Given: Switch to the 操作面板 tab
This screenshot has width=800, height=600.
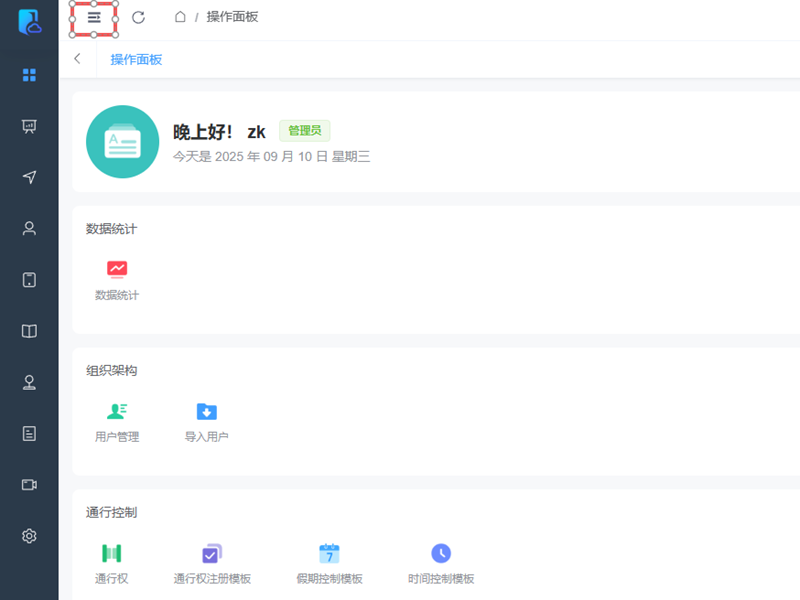Looking at the screenshot, I should tap(136, 59).
